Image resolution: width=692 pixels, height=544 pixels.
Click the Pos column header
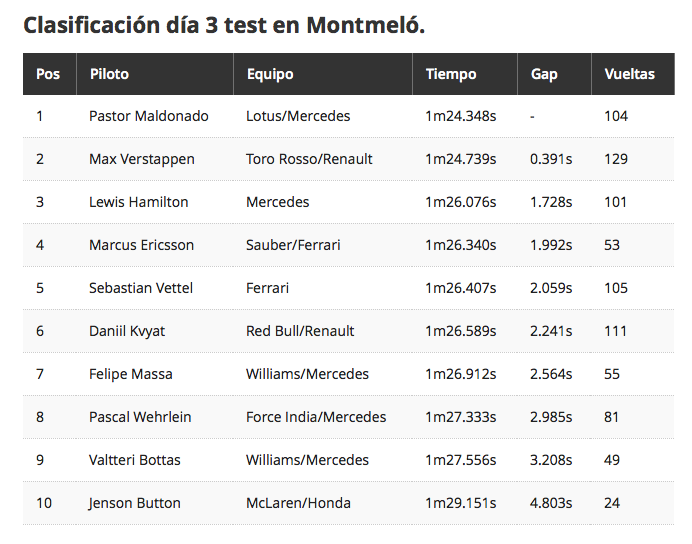(x=49, y=74)
